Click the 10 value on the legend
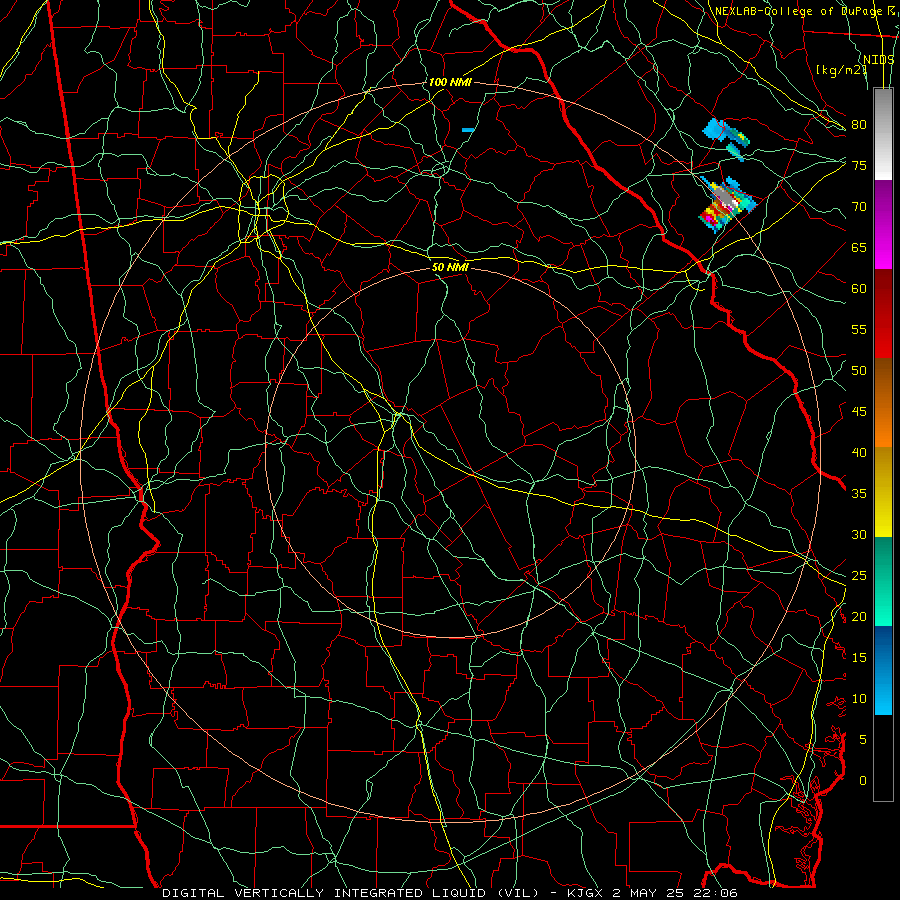This screenshot has height=900, width=900. coord(859,699)
